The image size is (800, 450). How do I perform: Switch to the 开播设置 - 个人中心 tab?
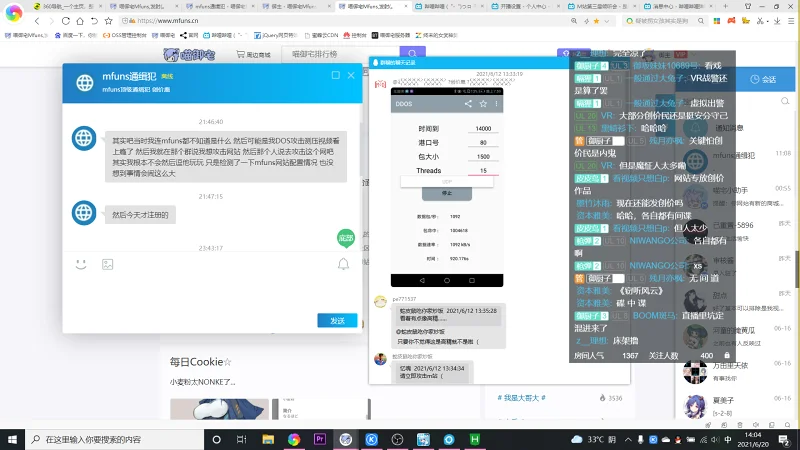[x=524, y=7]
